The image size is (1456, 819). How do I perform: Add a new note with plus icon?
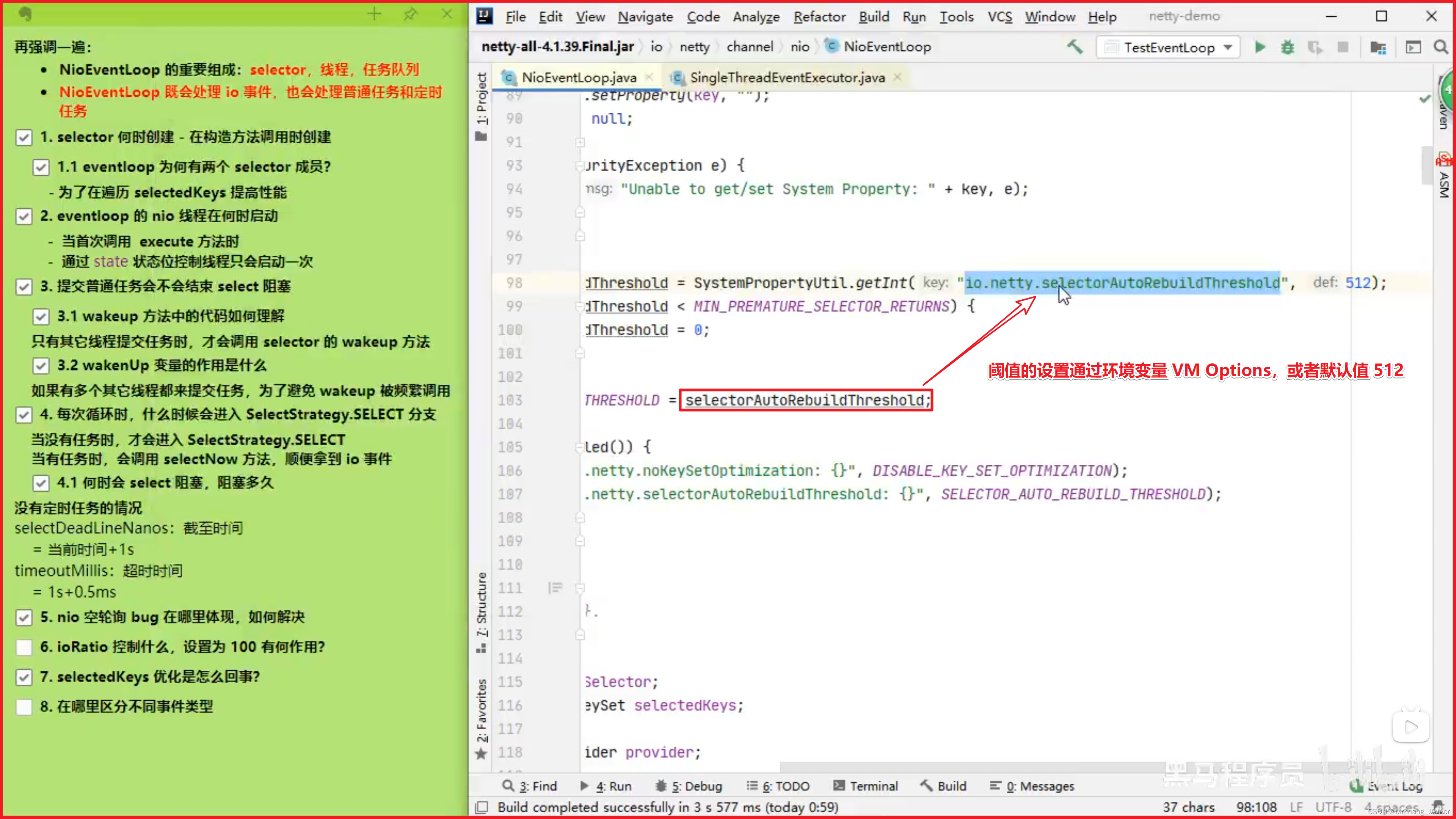tap(374, 14)
